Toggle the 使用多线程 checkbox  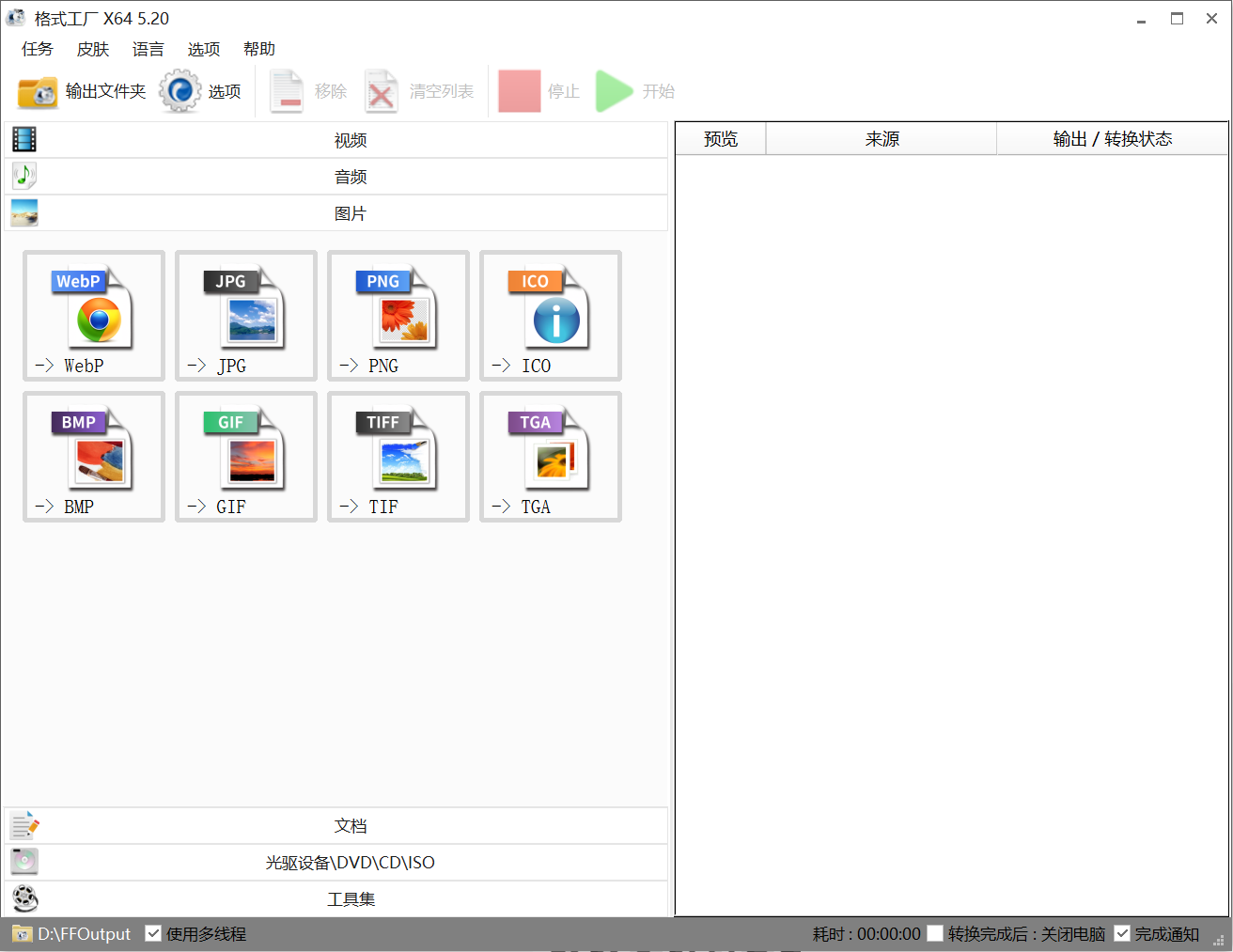coord(153,933)
